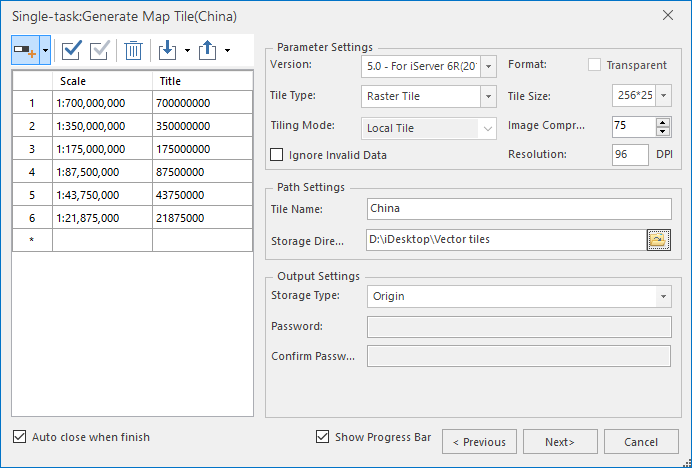The height and width of the screenshot is (468, 692).
Task: Click the Previous button
Action: 479,442
